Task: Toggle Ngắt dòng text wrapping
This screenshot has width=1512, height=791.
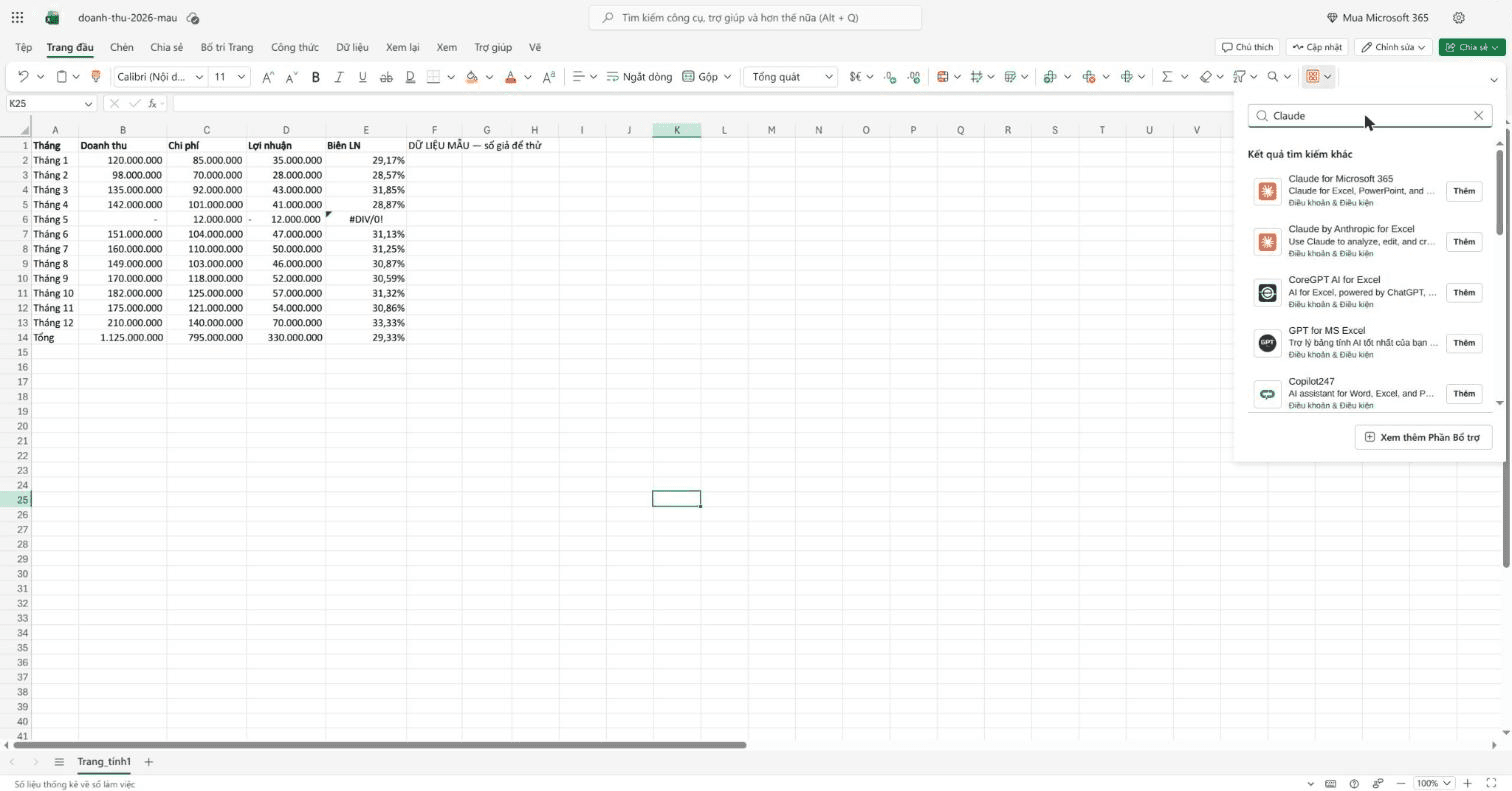Action: tap(639, 77)
